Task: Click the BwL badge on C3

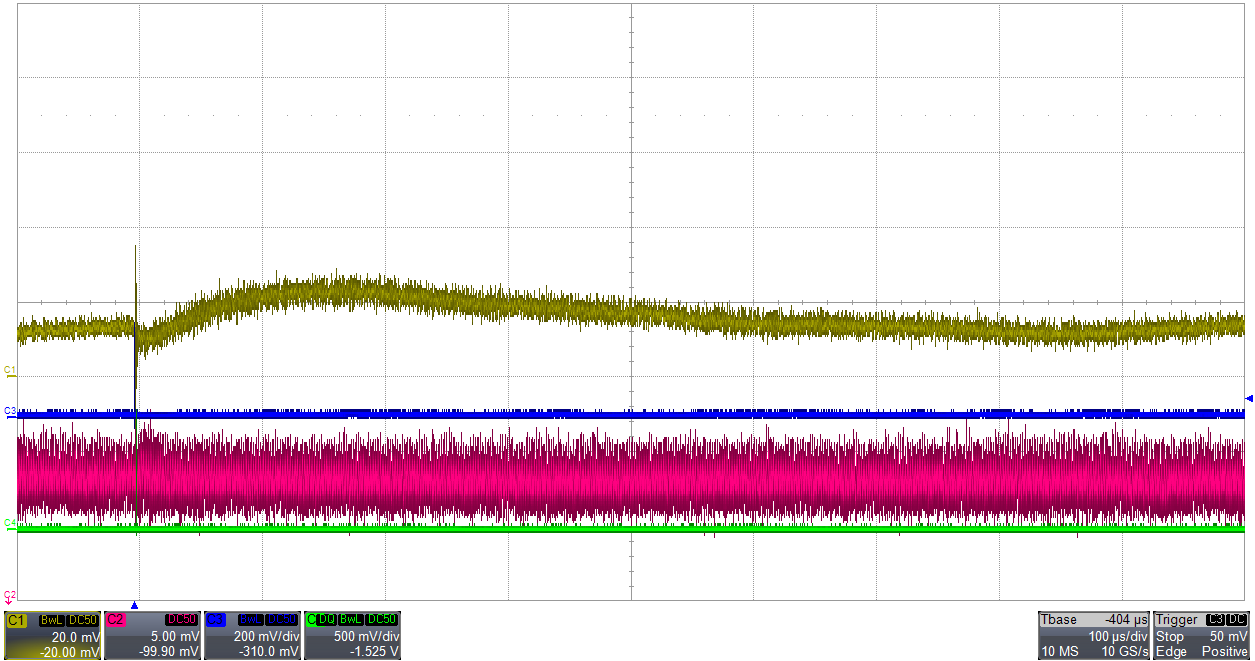Action: pyautogui.click(x=251, y=620)
